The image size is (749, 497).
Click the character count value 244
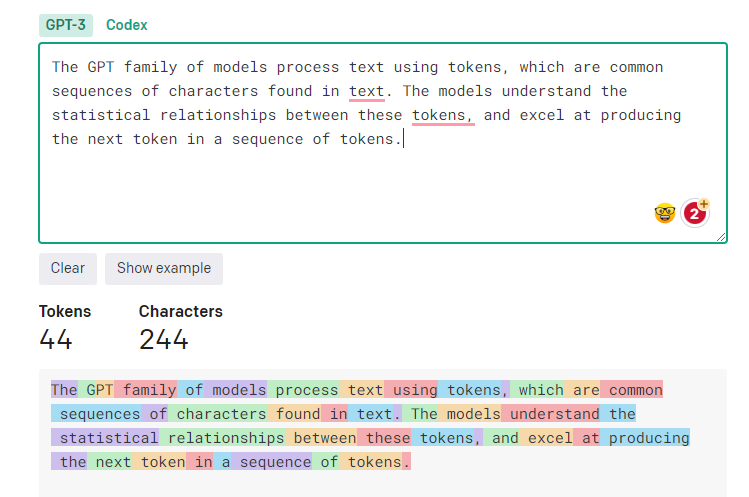click(163, 339)
